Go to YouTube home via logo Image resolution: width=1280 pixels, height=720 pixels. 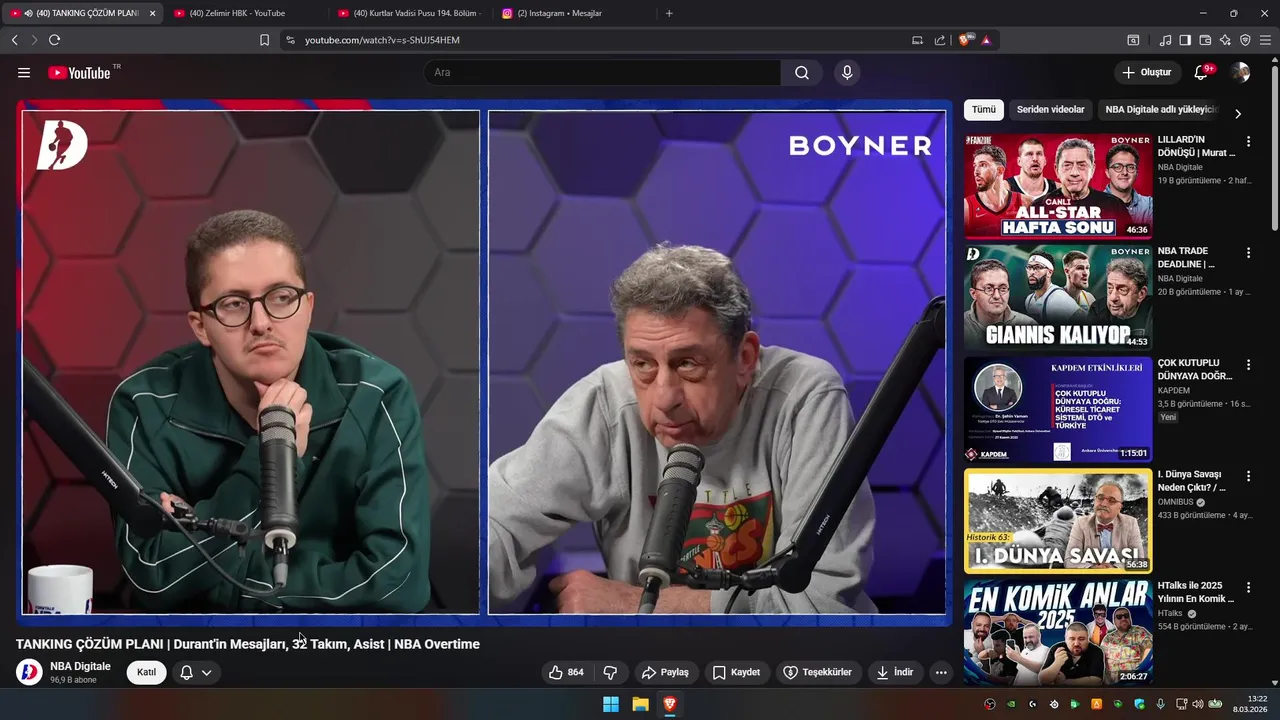[x=78, y=72]
